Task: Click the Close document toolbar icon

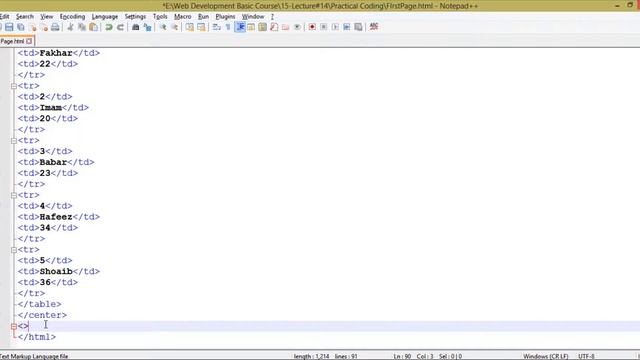Action: point(33,27)
